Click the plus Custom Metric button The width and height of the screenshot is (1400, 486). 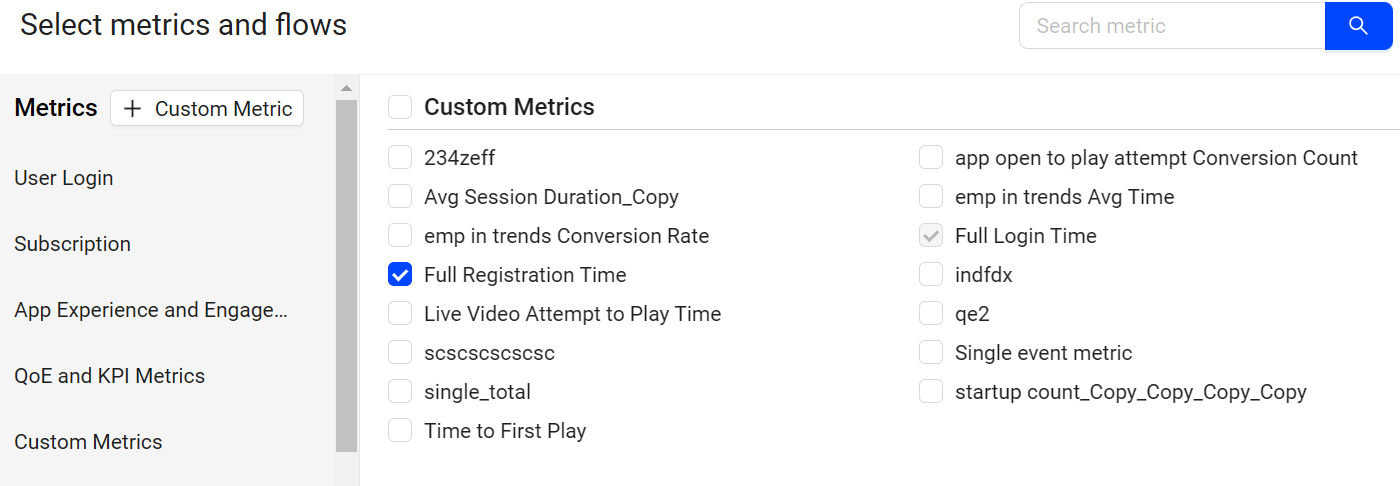[x=207, y=109]
